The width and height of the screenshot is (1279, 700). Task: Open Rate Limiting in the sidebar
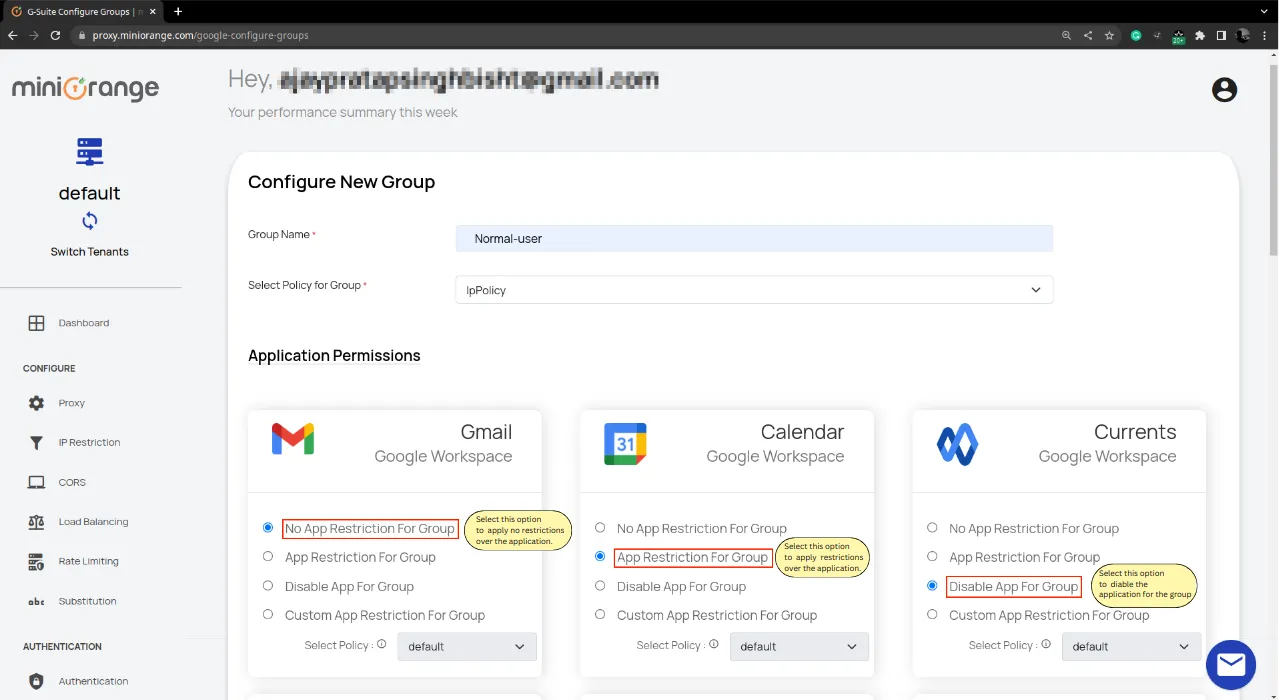pyautogui.click(x=88, y=561)
